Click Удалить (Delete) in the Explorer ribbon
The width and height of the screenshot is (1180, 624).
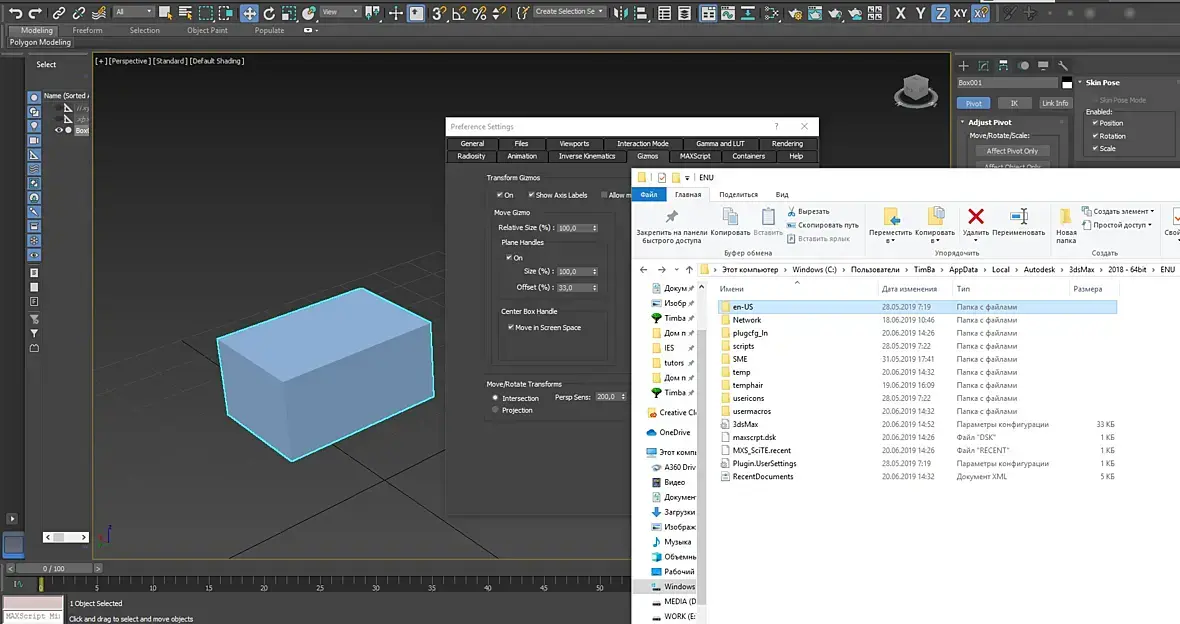click(976, 223)
